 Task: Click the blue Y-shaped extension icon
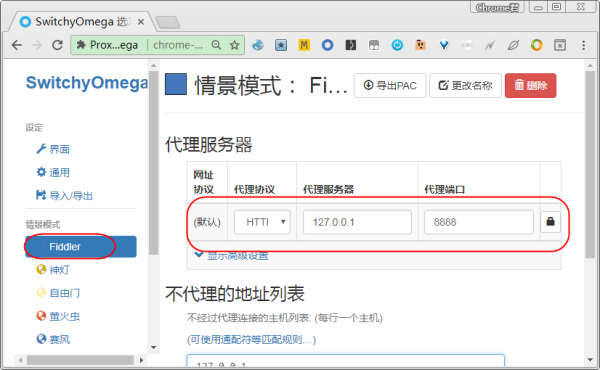pos(444,45)
